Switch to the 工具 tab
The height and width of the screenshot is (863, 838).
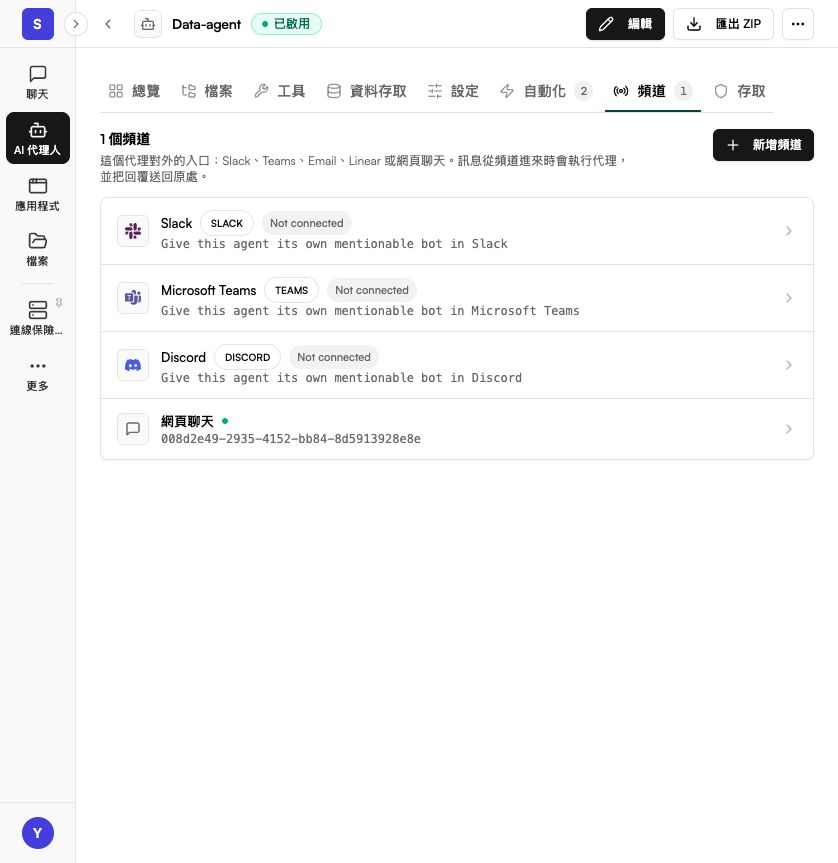click(280, 91)
